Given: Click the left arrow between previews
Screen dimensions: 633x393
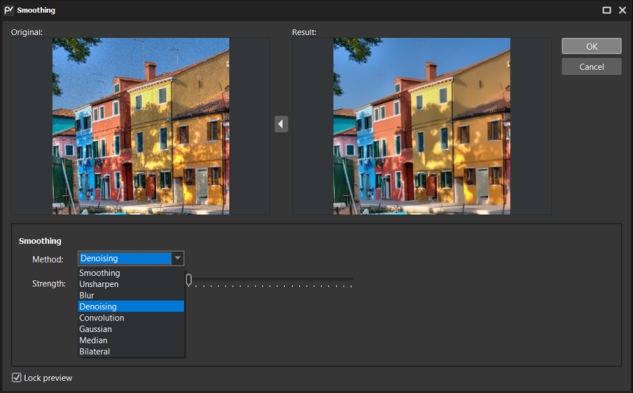Looking at the screenshot, I should [x=281, y=124].
